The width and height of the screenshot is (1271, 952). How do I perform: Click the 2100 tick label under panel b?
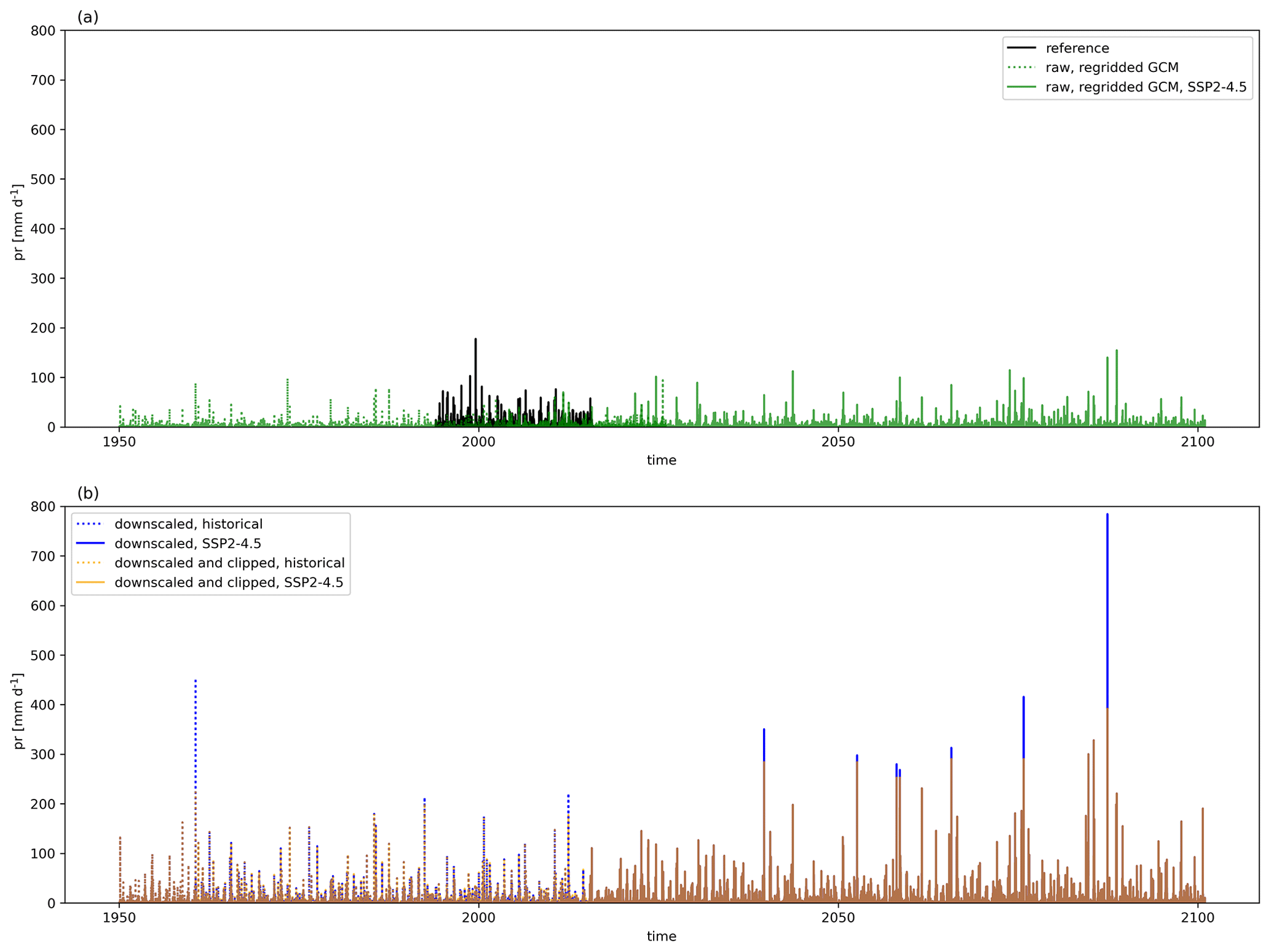(x=1197, y=918)
